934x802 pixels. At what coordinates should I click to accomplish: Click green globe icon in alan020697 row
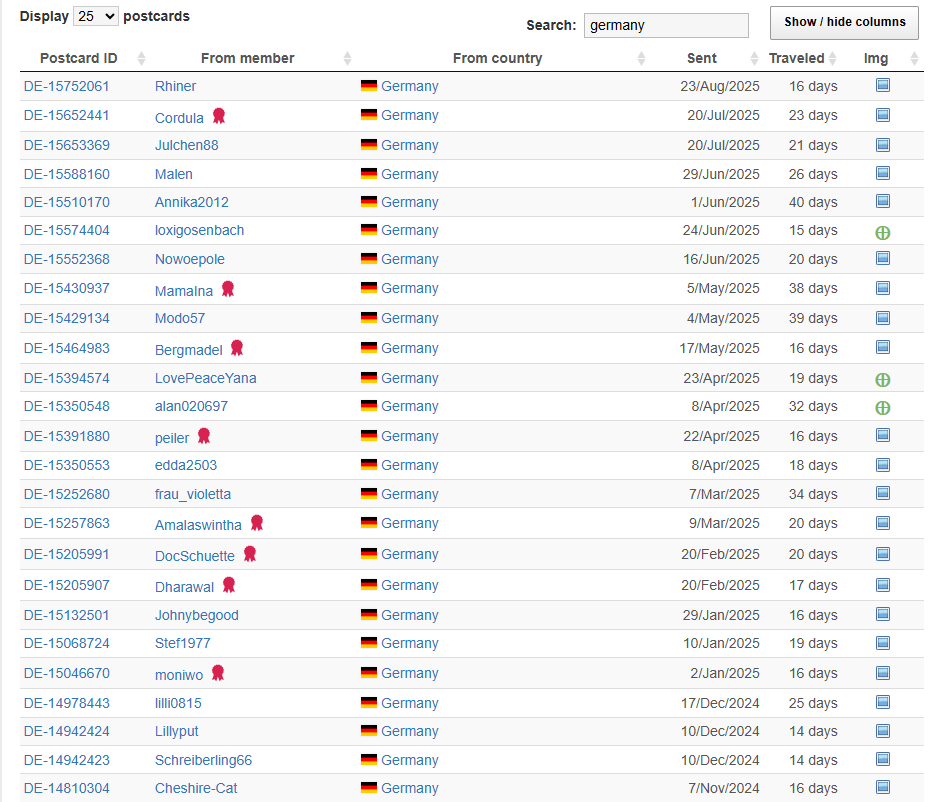click(x=882, y=408)
